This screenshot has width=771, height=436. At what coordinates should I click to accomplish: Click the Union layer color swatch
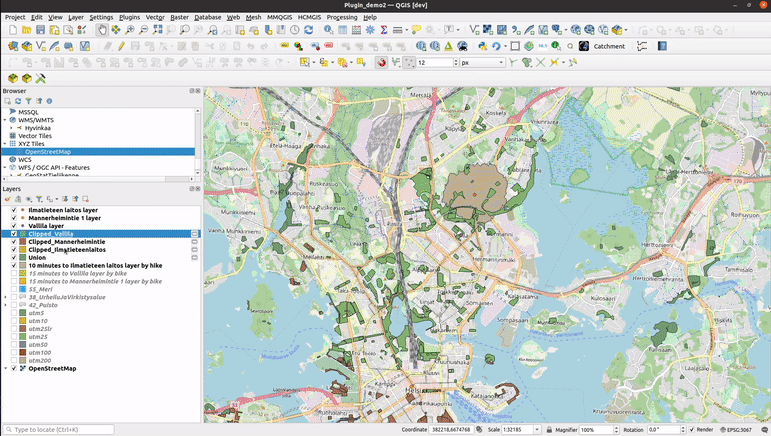pos(23,258)
